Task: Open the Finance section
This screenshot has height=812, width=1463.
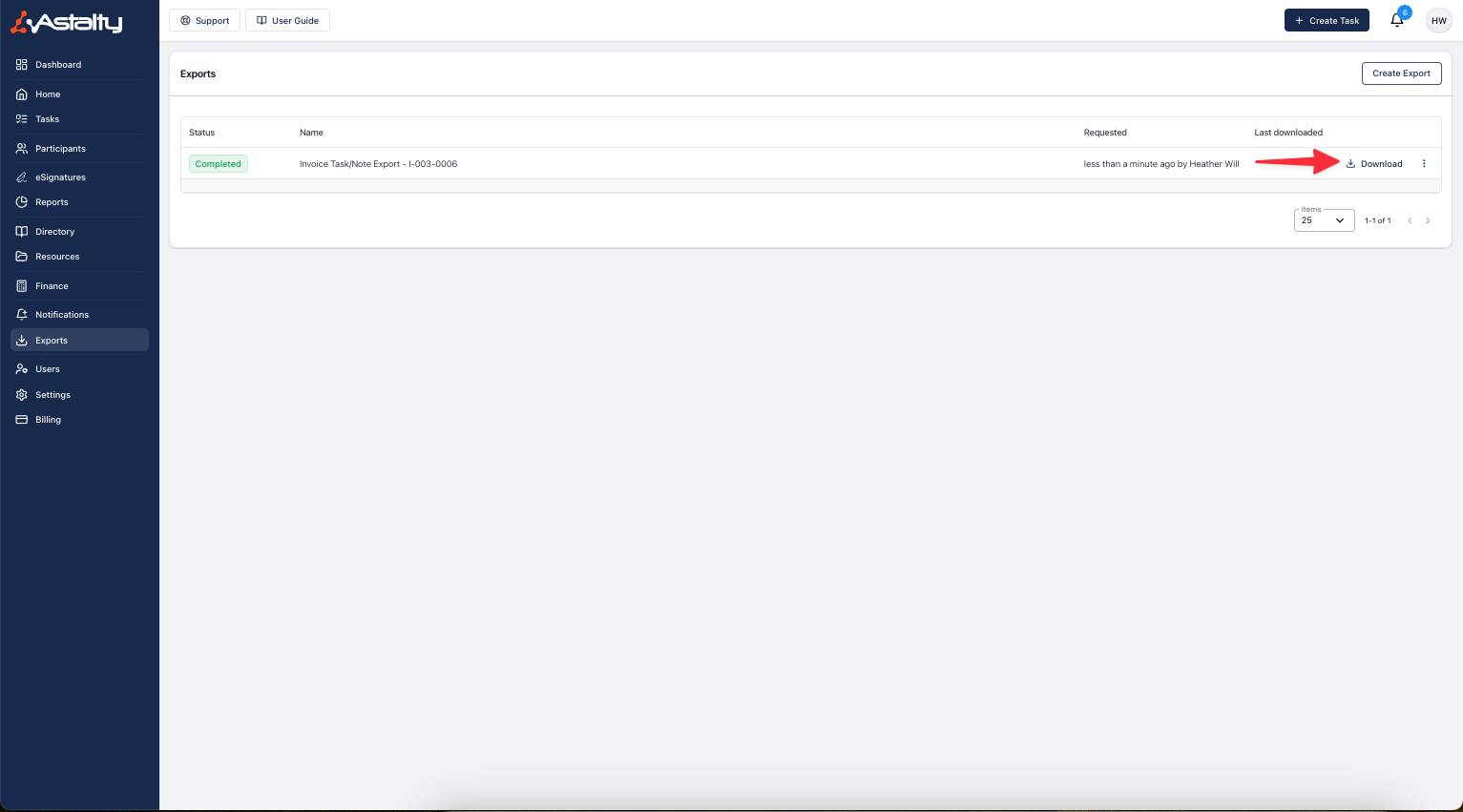Action: click(x=52, y=286)
